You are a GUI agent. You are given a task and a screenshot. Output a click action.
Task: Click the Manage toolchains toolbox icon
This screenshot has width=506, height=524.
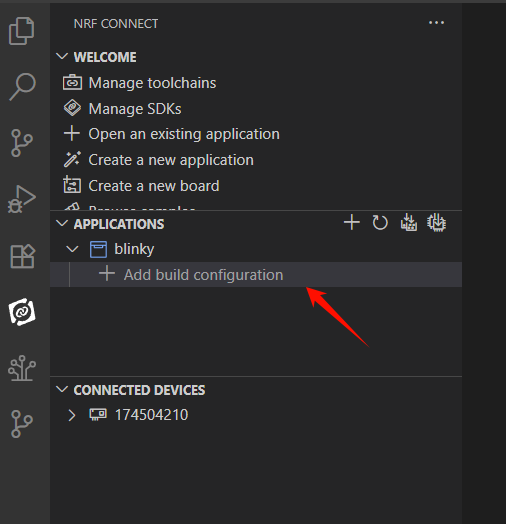point(72,83)
